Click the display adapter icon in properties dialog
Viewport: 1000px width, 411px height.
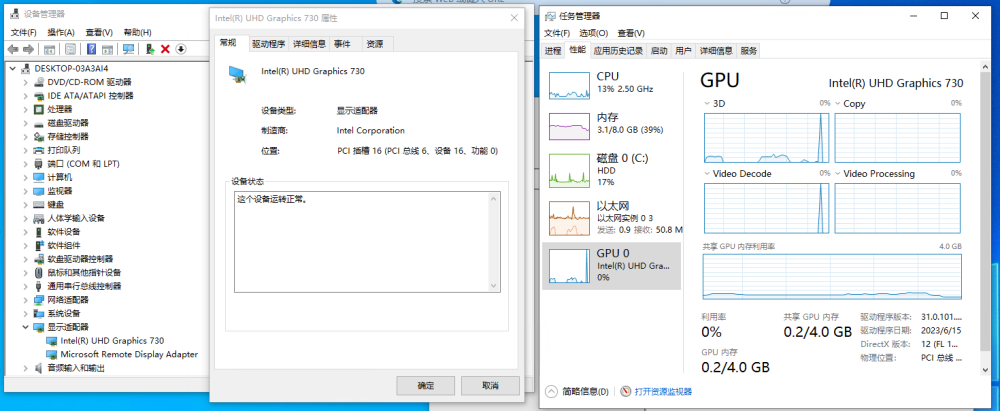pyautogui.click(x=237, y=74)
